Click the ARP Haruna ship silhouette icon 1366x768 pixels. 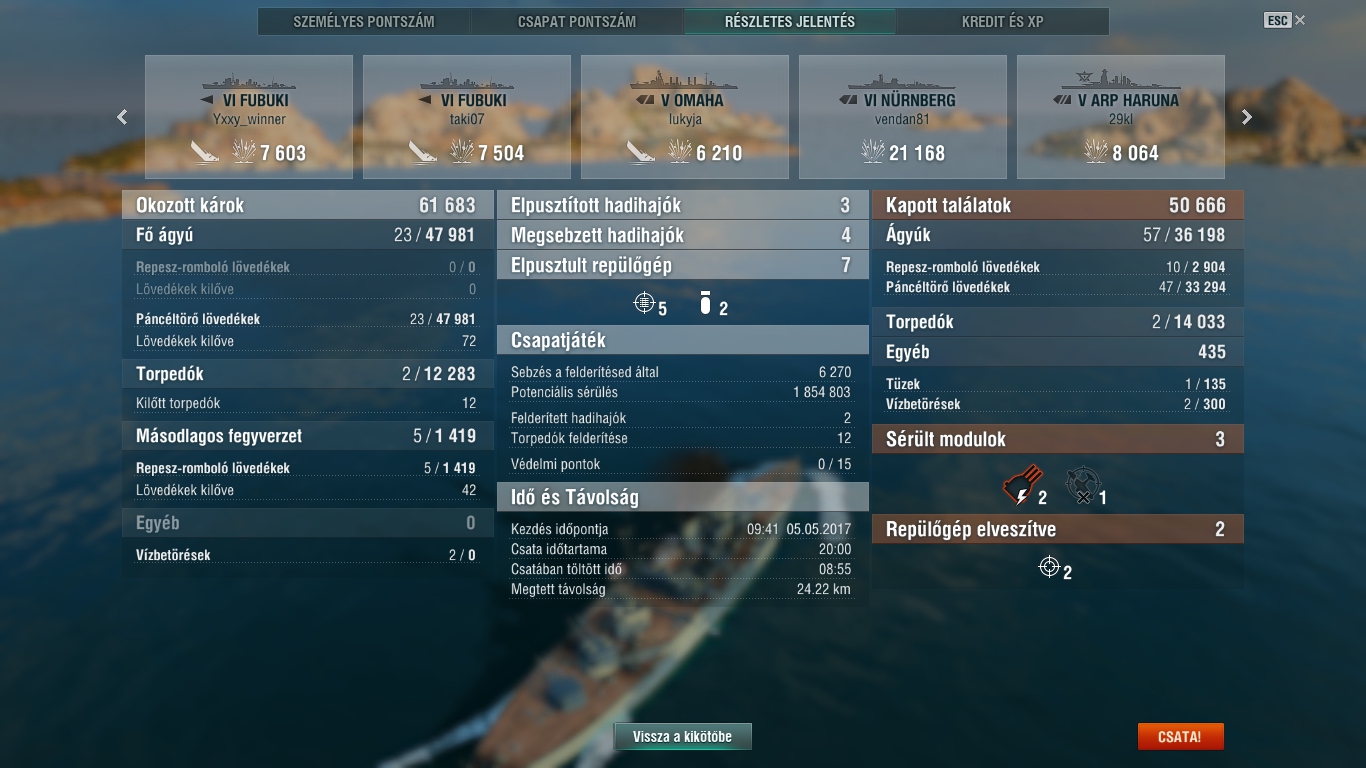tap(1121, 77)
